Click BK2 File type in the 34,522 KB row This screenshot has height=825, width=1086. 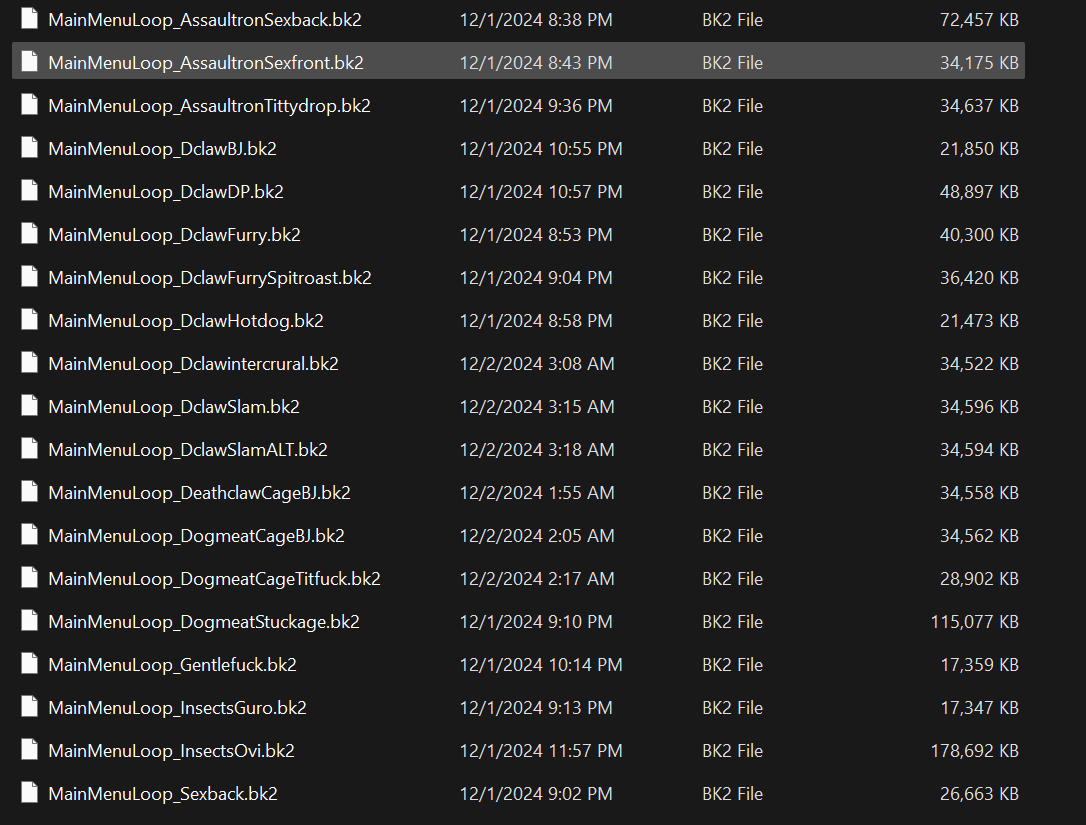point(732,364)
